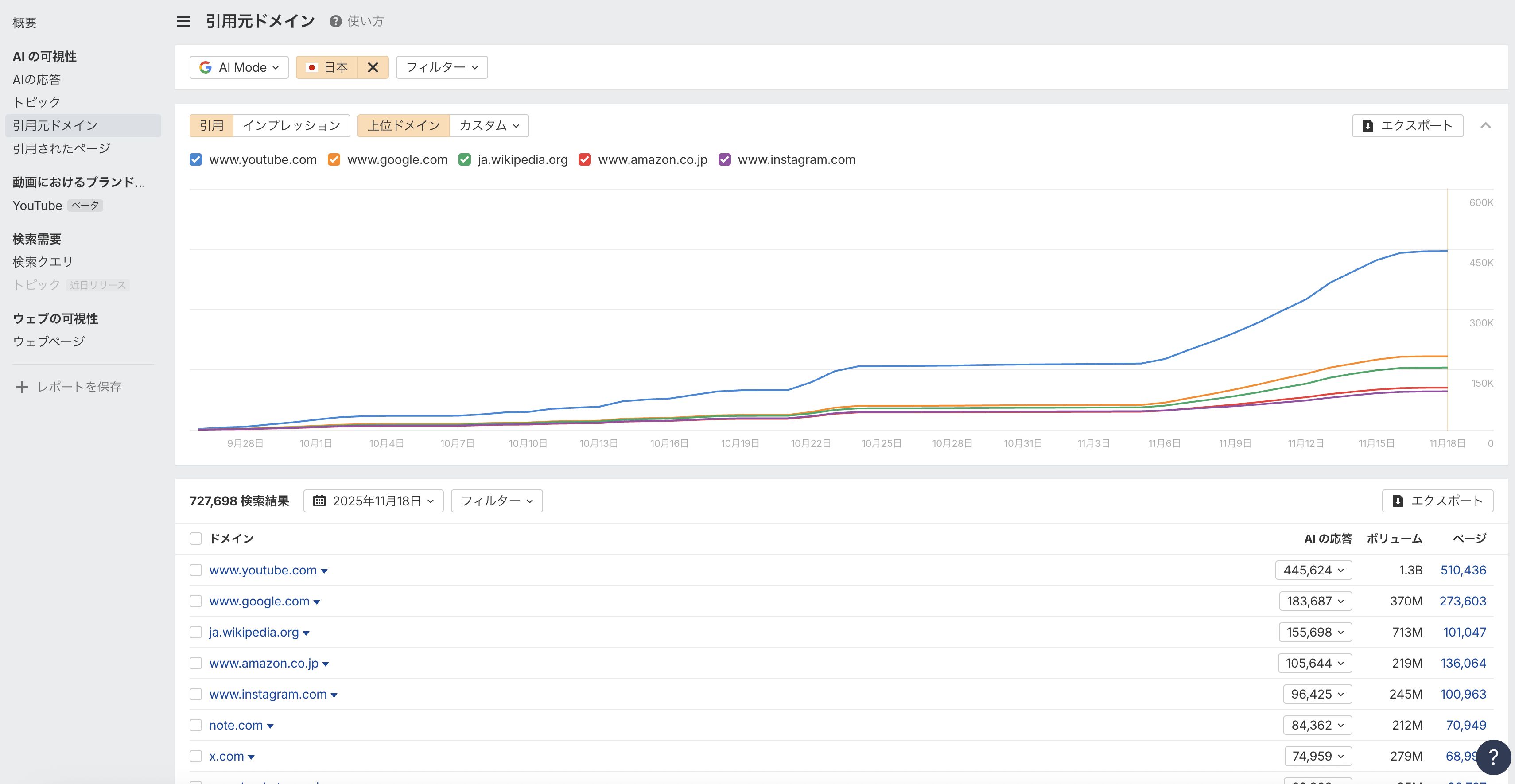This screenshot has width=1515, height=784.
Task: Click the chart エクスポート download button
Action: point(1407,126)
